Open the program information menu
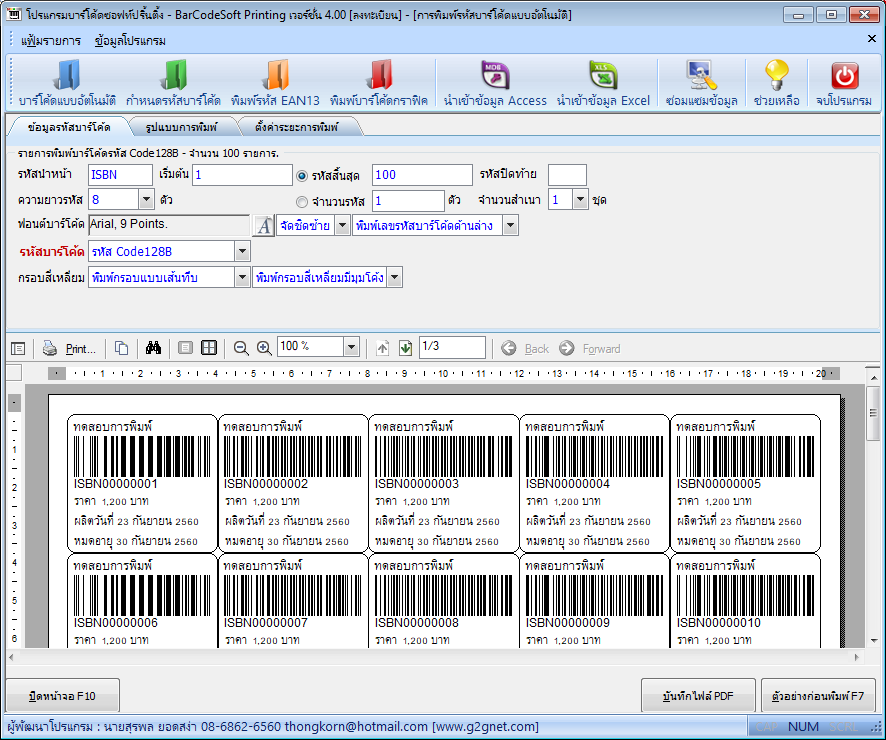Viewport: 886px width, 740px height. click(x=130, y=41)
